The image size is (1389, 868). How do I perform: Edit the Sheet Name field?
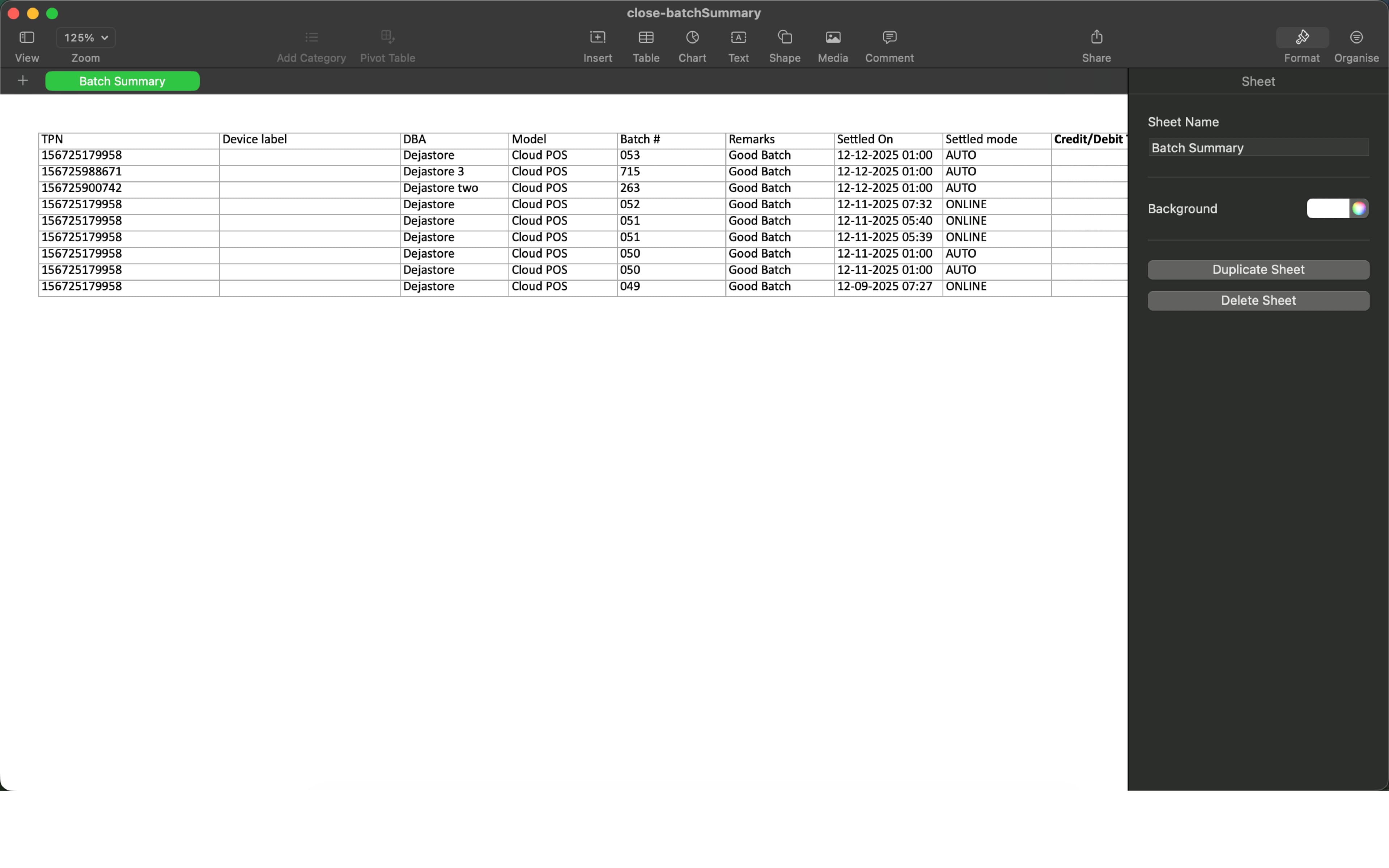(x=1258, y=148)
